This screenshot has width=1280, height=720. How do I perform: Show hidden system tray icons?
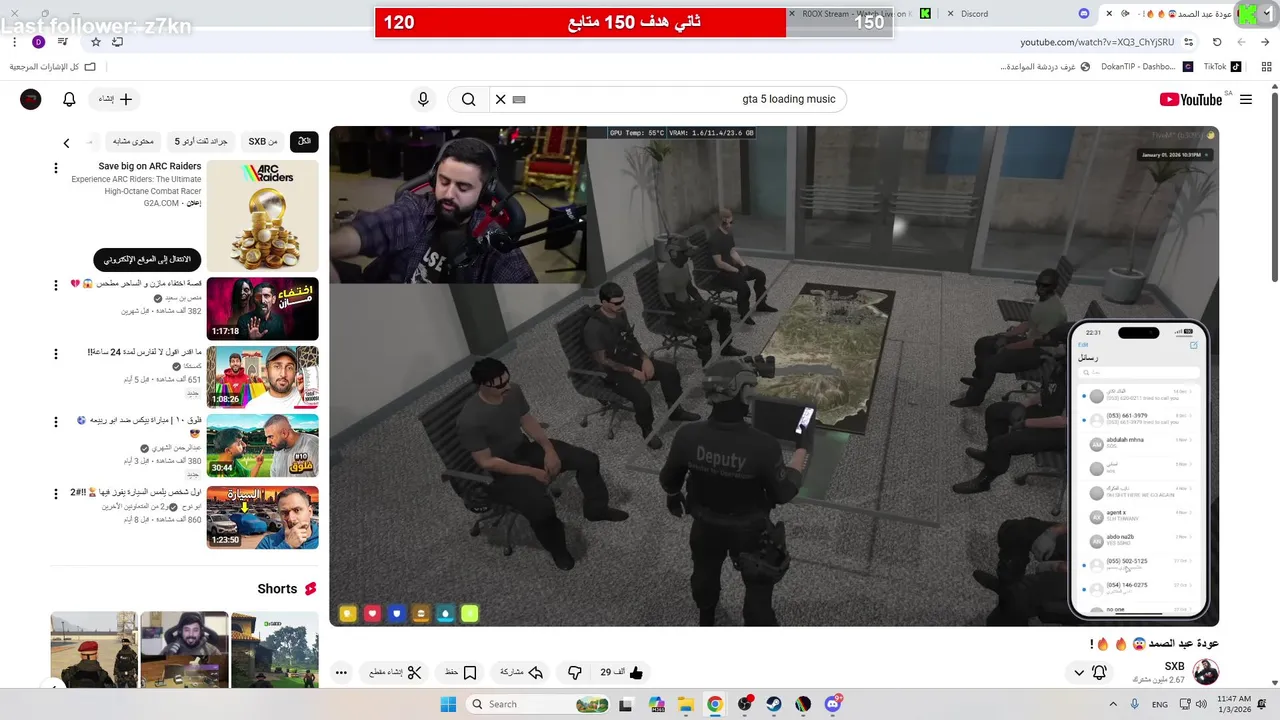coord(1115,704)
